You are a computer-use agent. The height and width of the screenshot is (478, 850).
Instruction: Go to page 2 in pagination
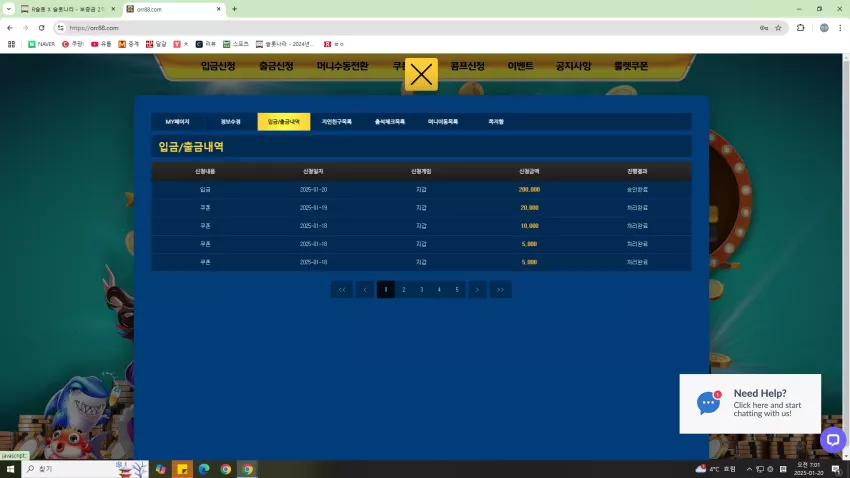point(403,289)
